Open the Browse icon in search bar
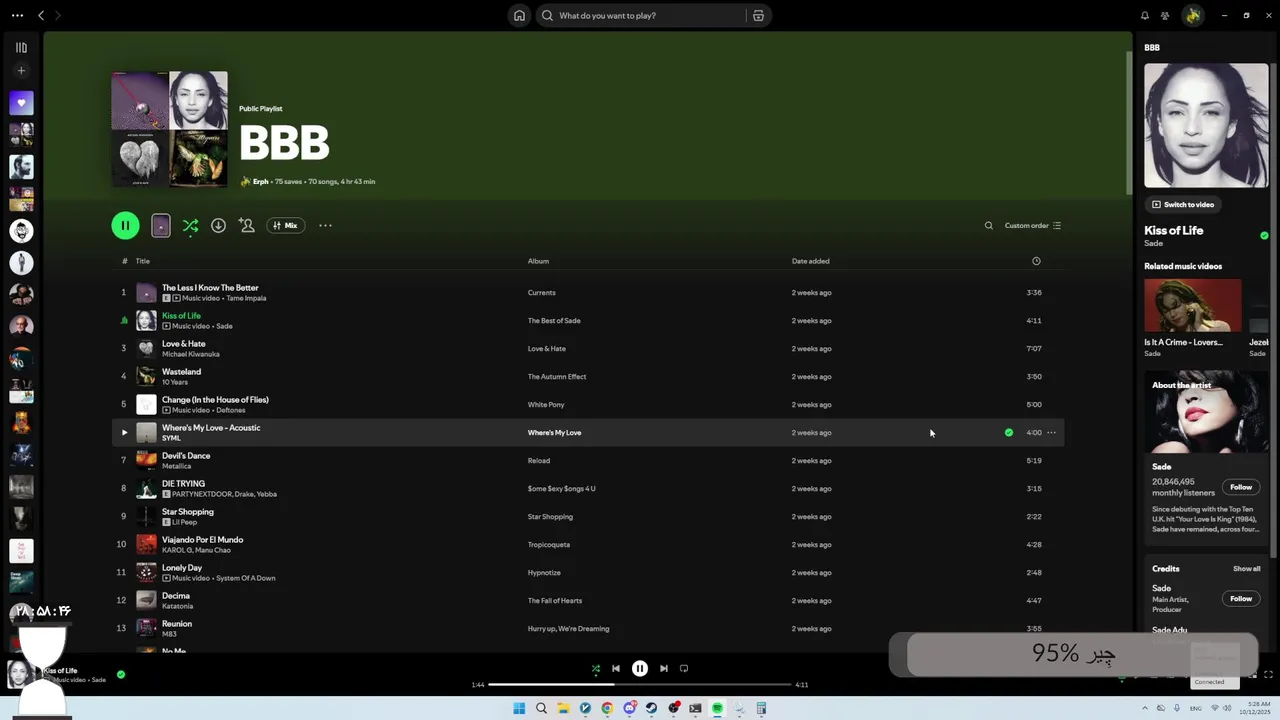 (x=758, y=15)
